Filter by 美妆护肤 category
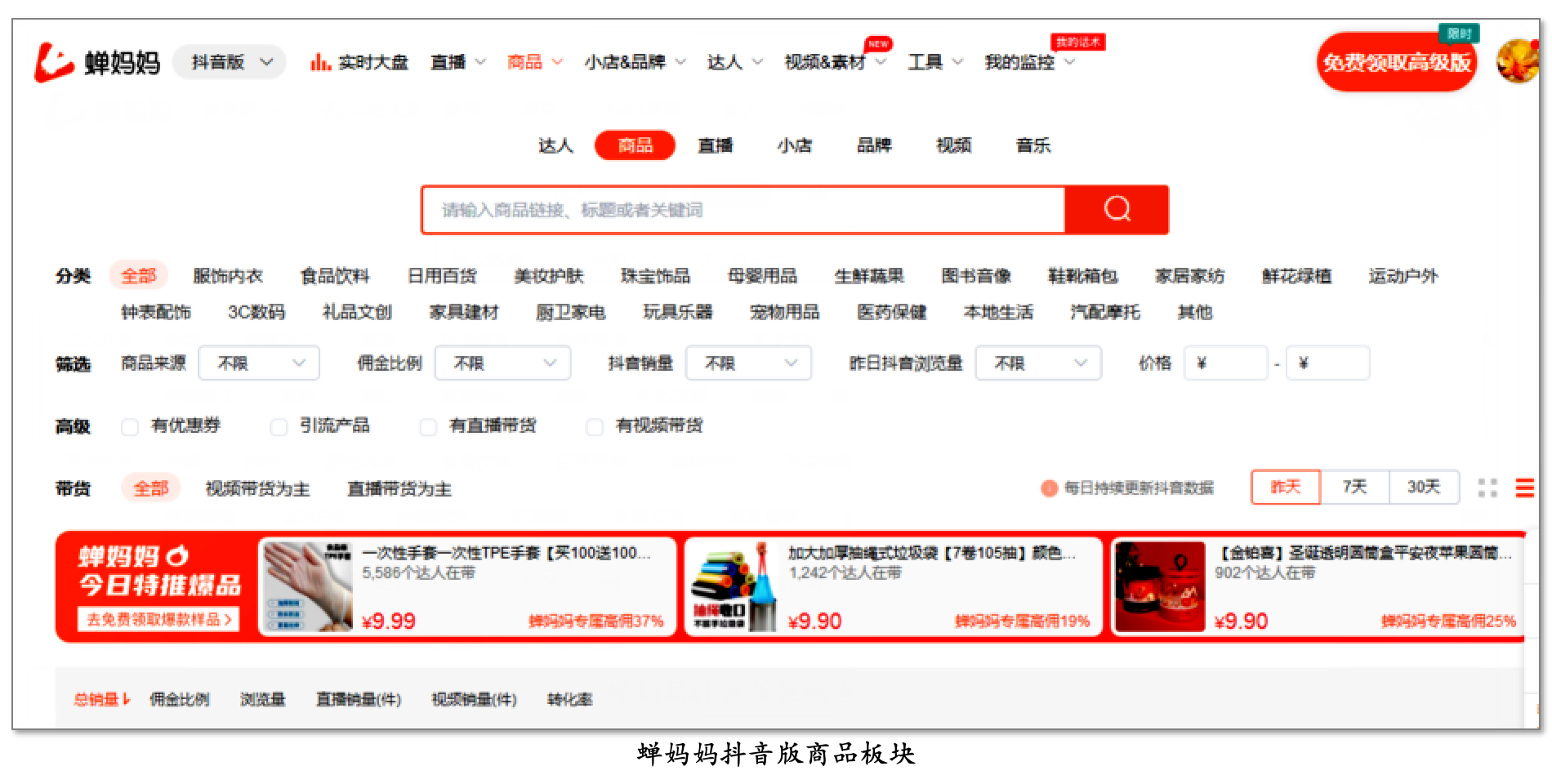Image resolution: width=1552 pixels, height=784 pixels. (x=549, y=276)
